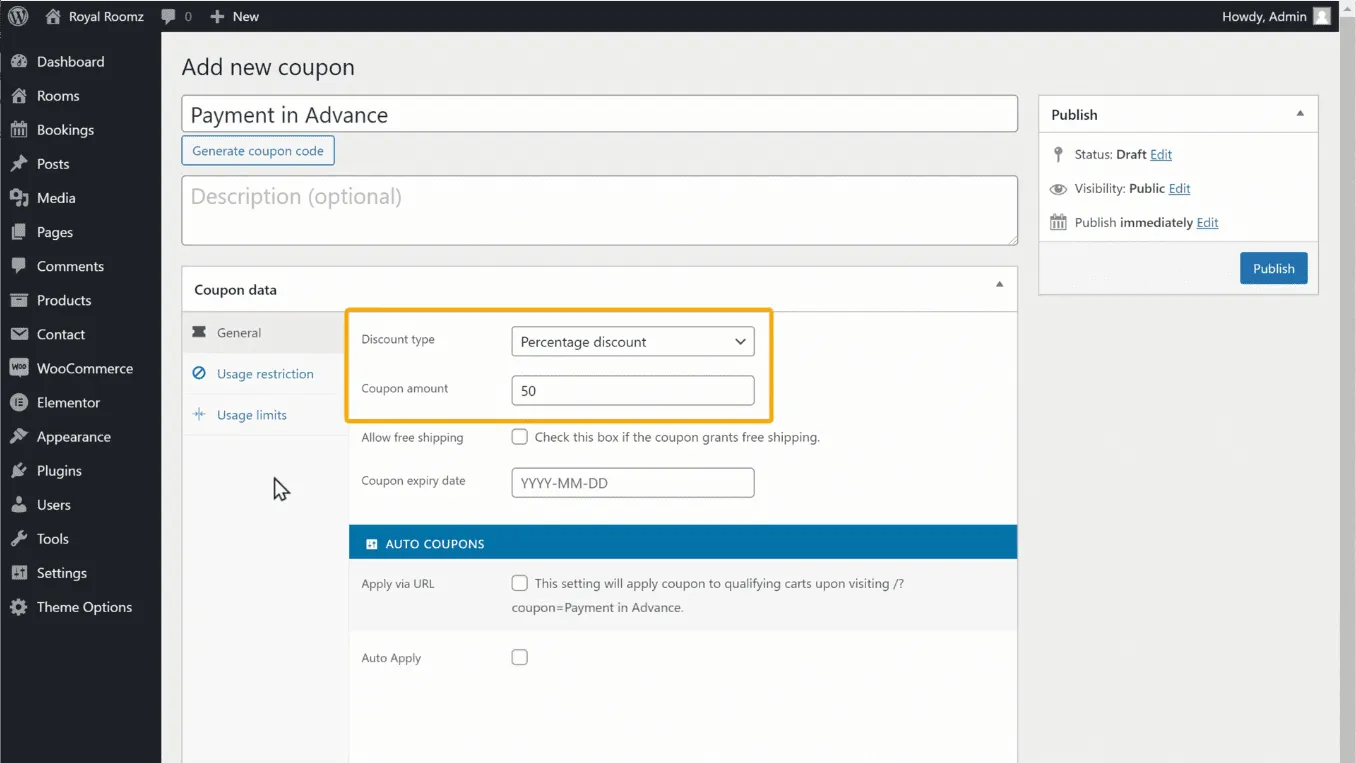
Task: Click the WooCommerce icon in sidebar
Action: (19, 368)
